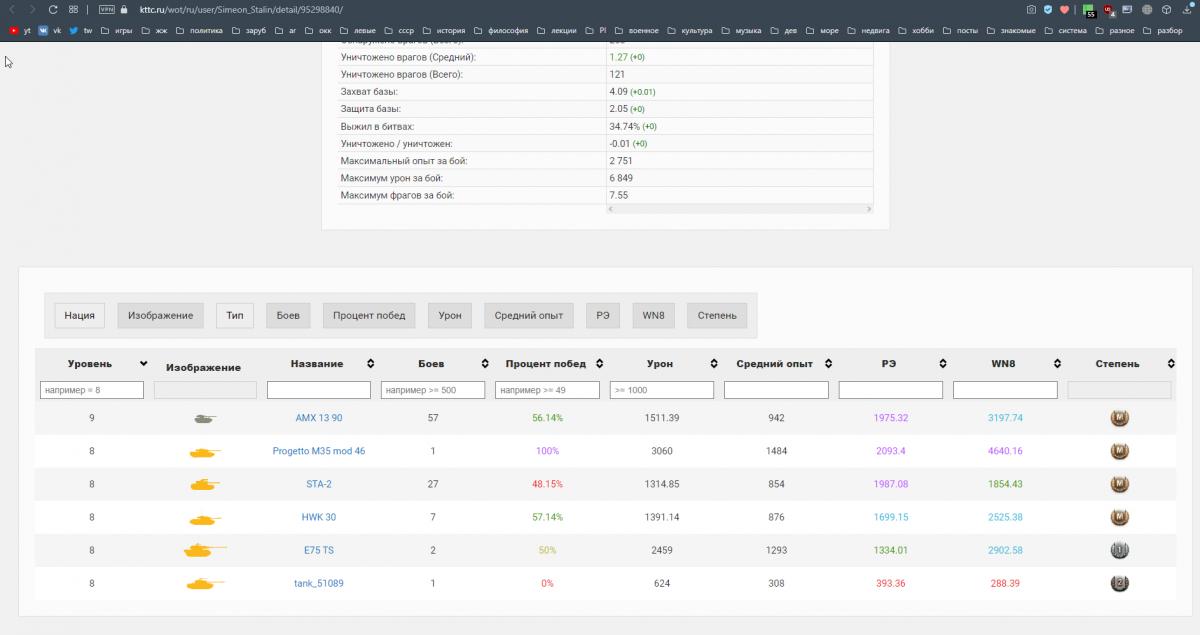Screen dimensions: 1200x635
Task: Click sort arrows on the Боев column
Action: click(485, 364)
